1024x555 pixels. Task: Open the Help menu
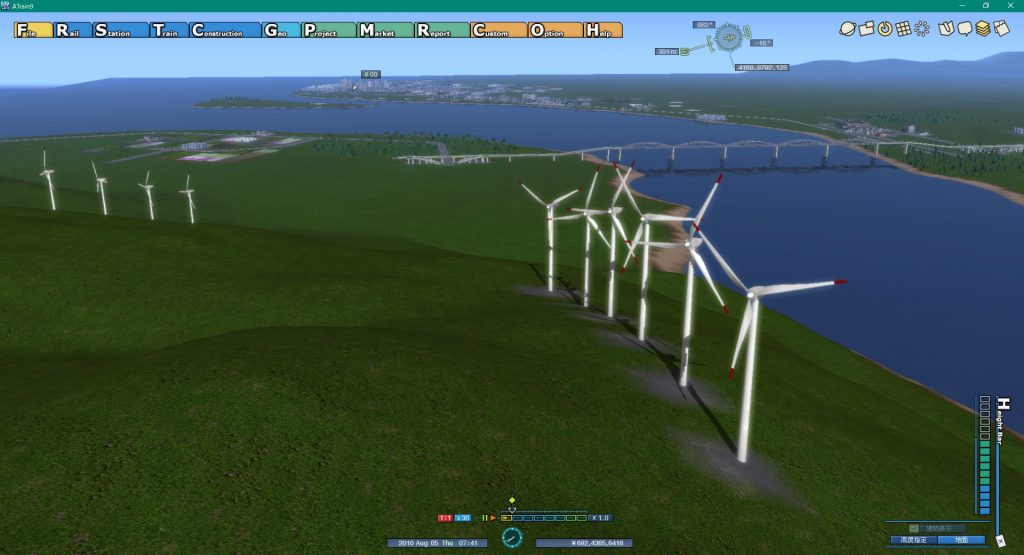[x=603, y=30]
